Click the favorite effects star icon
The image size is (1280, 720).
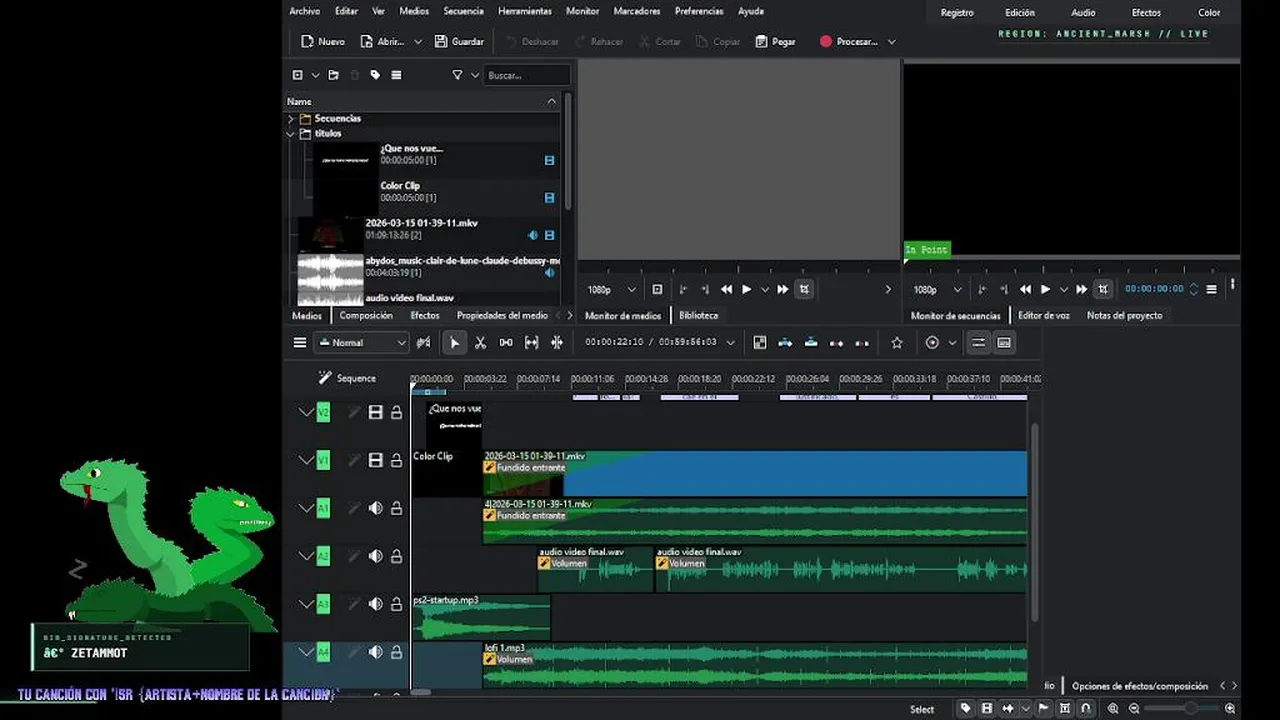coord(897,342)
